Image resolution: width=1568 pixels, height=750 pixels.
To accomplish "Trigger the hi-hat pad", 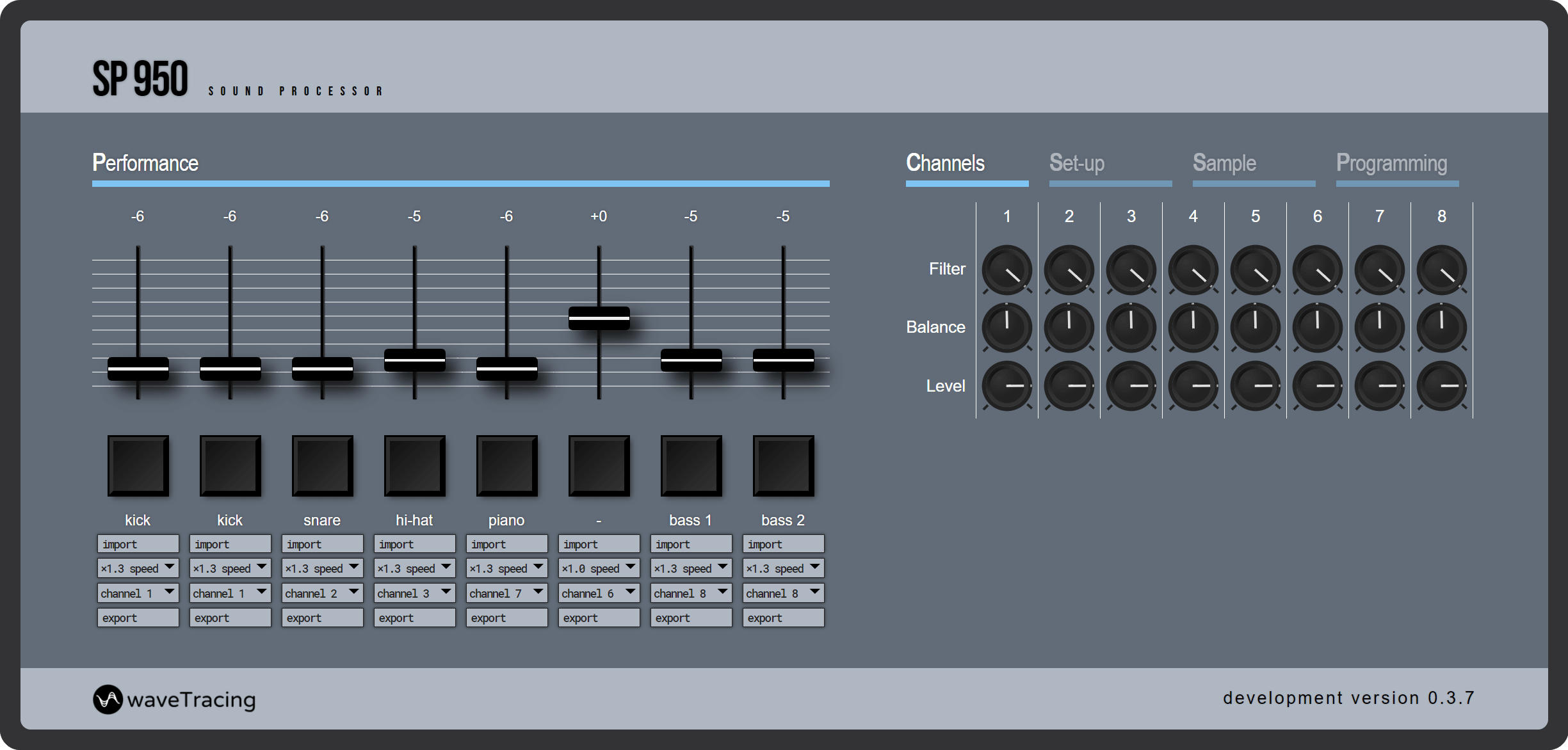I will coord(414,466).
